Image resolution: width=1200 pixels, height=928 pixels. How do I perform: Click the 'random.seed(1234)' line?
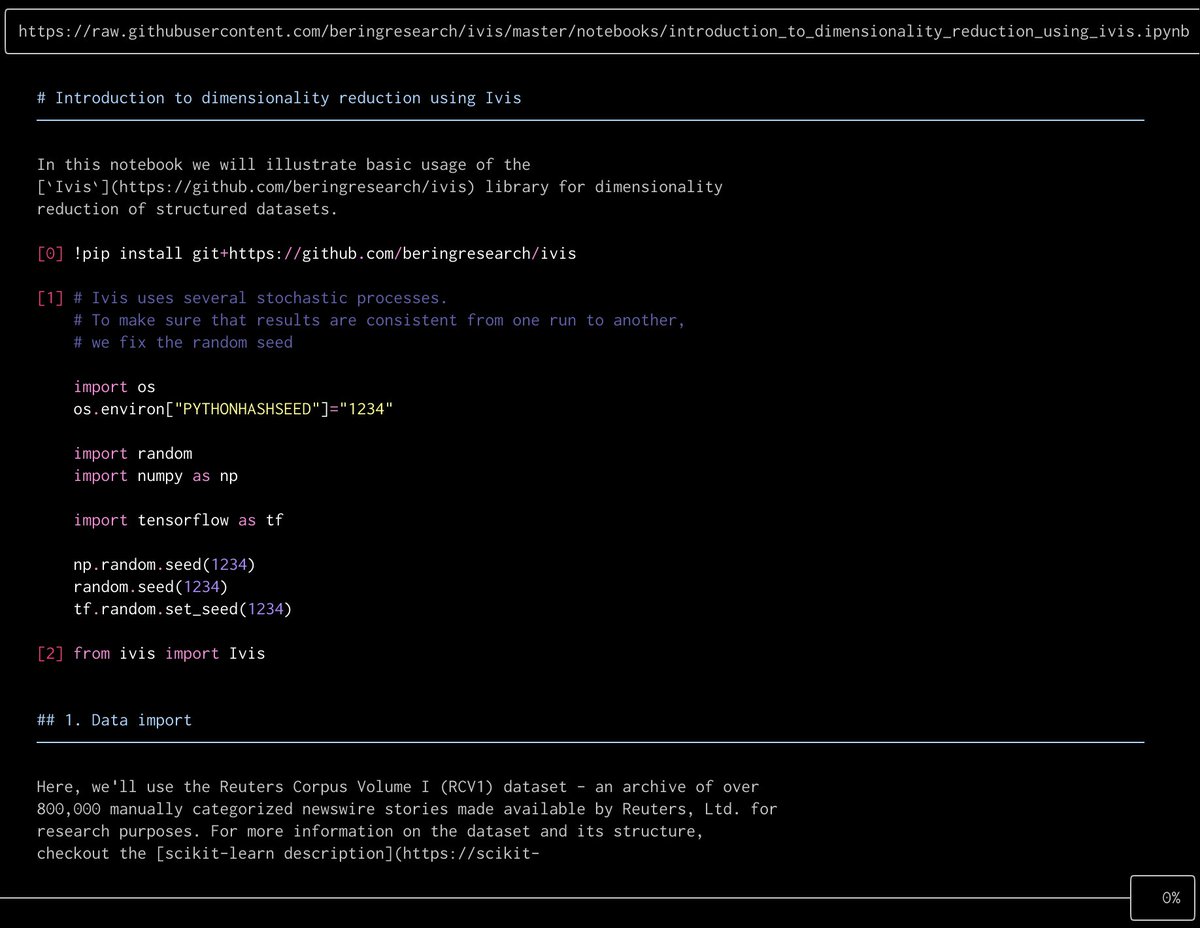pos(151,586)
